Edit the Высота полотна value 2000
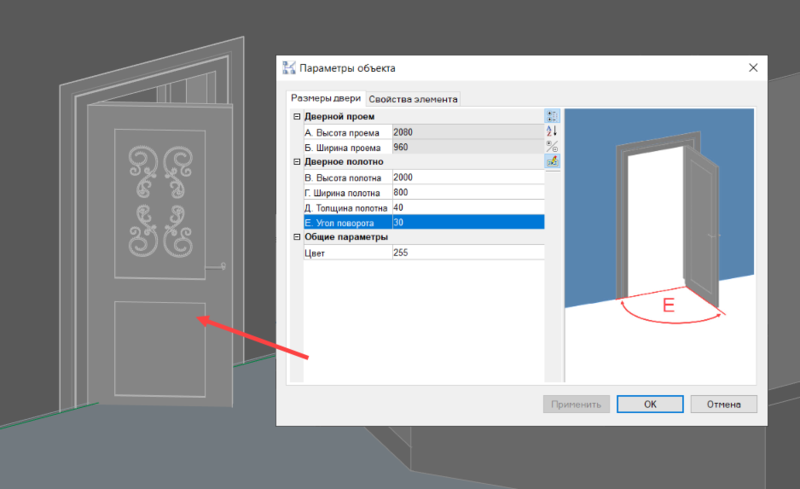The width and height of the screenshot is (800, 489). (x=468, y=177)
